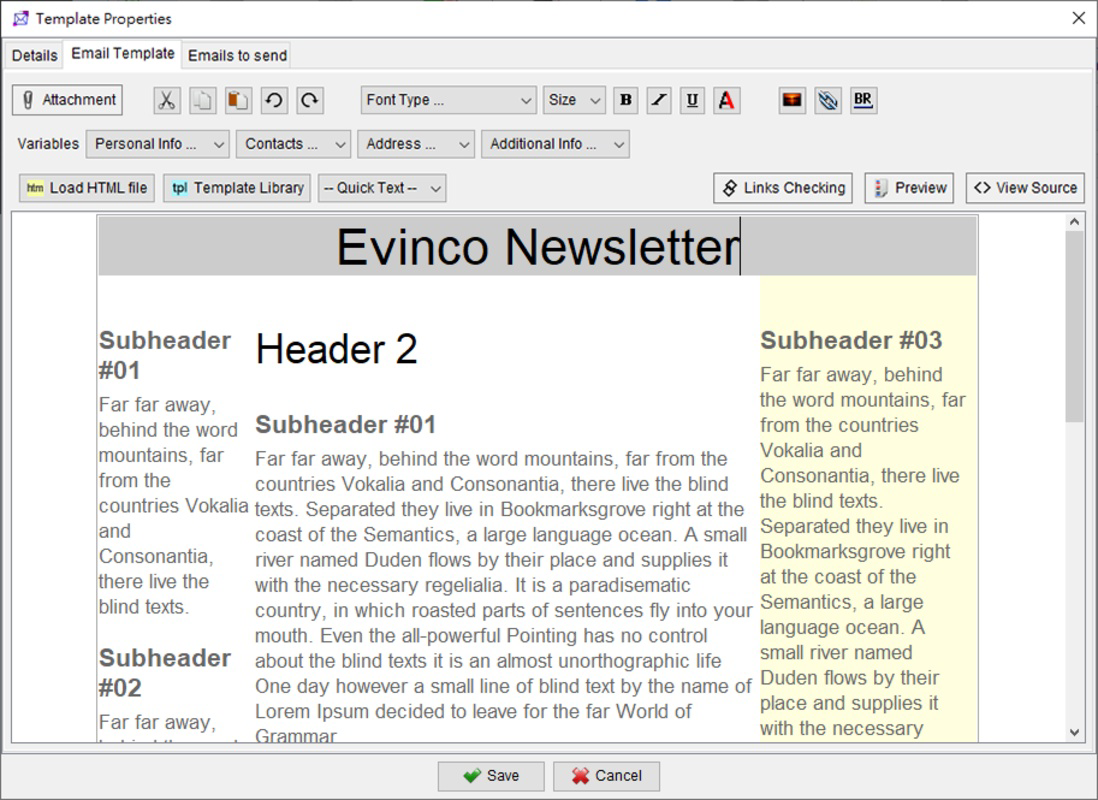Click Load HTML file
The width and height of the screenshot is (1098, 800).
pyautogui.click(x=87, y=188)
